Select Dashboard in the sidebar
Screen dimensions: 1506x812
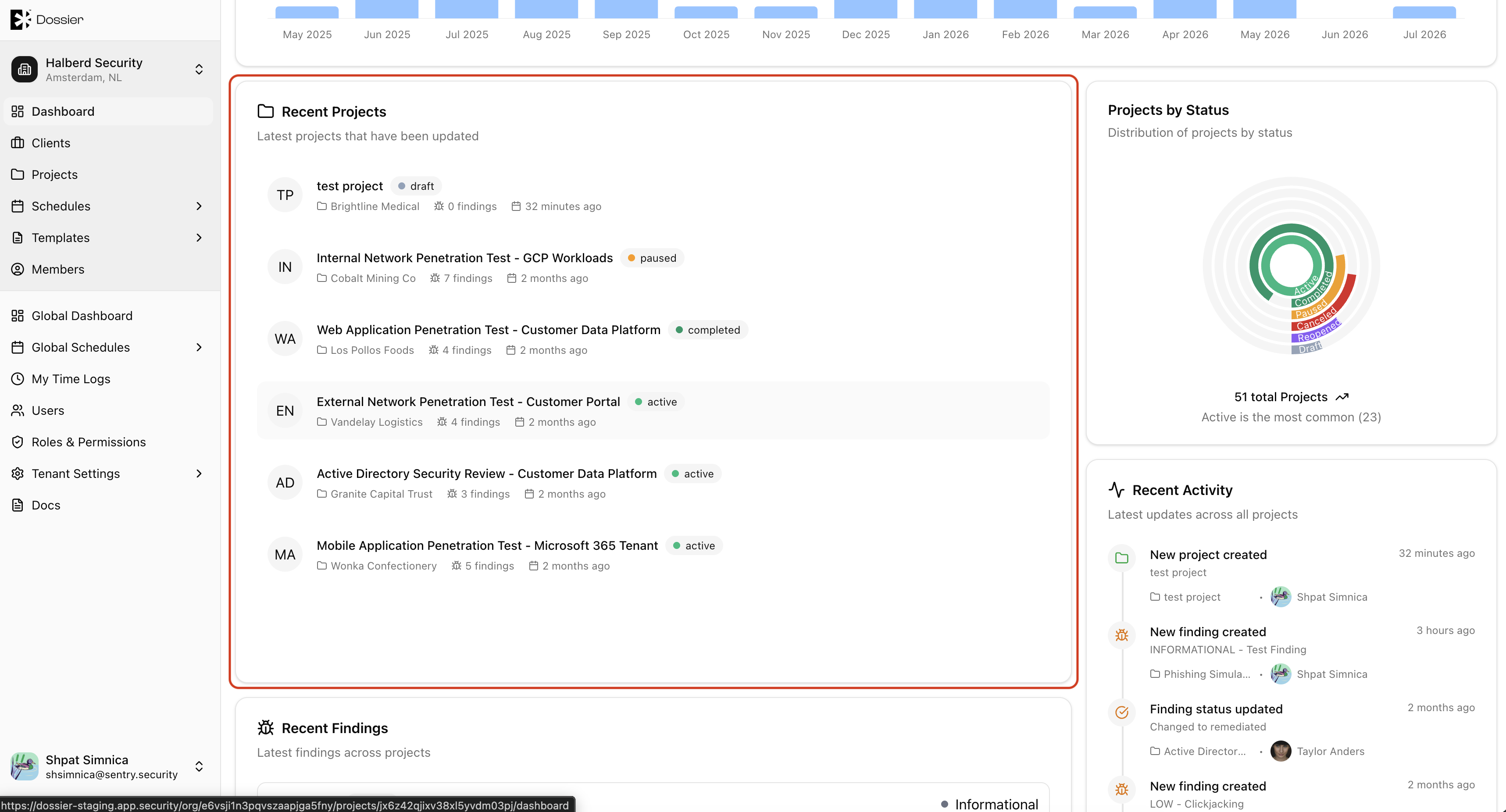109,111
